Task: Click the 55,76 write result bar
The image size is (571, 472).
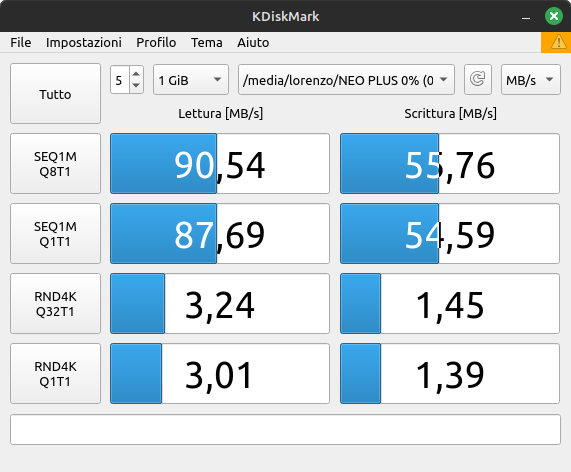Action: tap(450, 164)
